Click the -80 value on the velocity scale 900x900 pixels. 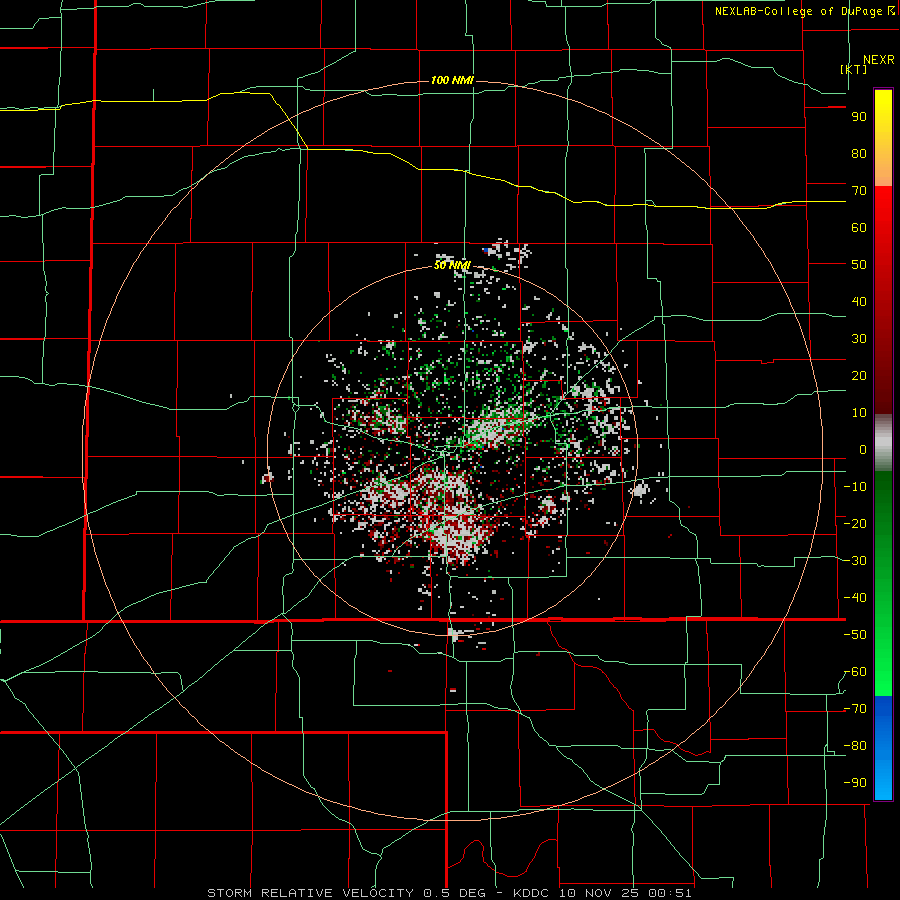(855, 746)
